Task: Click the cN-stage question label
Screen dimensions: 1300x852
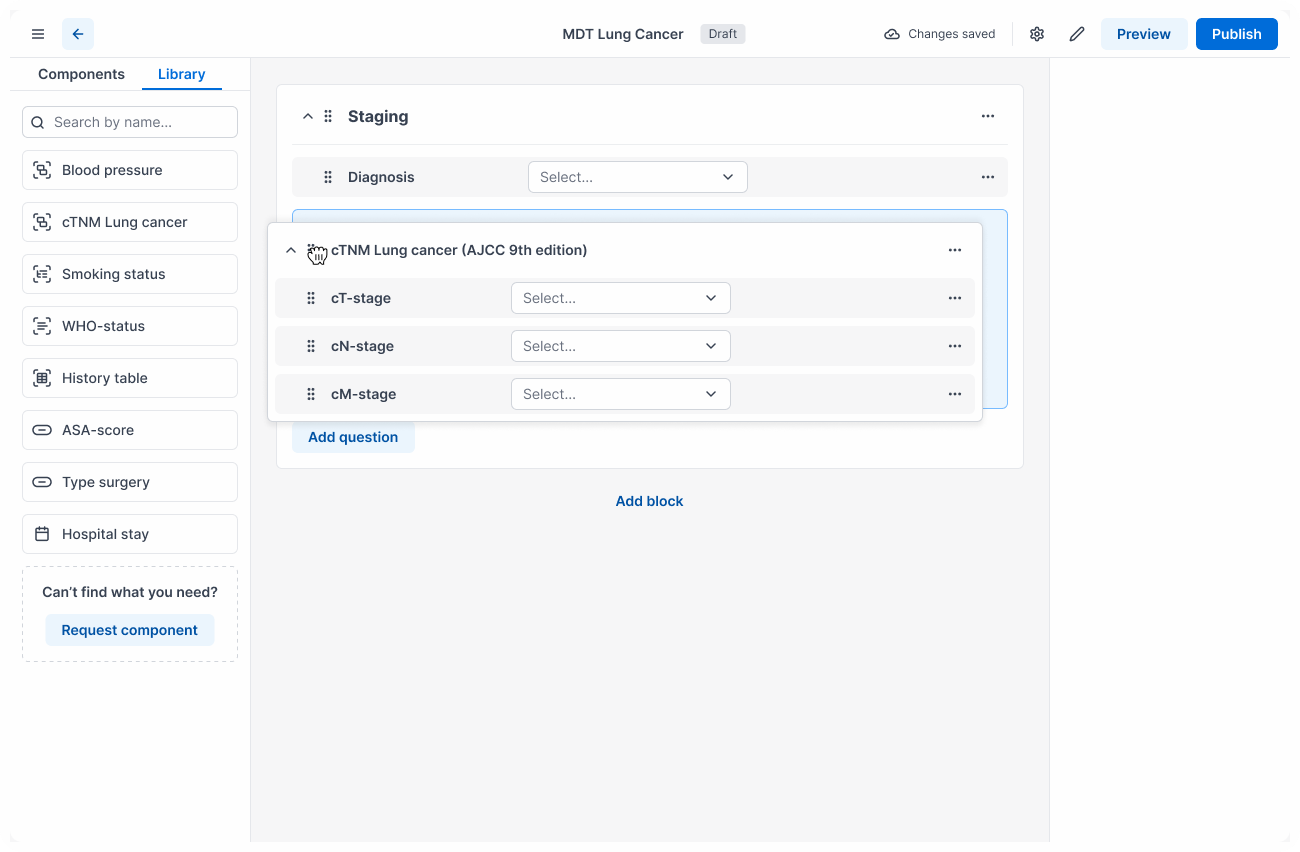Action: tap(362, 346)
